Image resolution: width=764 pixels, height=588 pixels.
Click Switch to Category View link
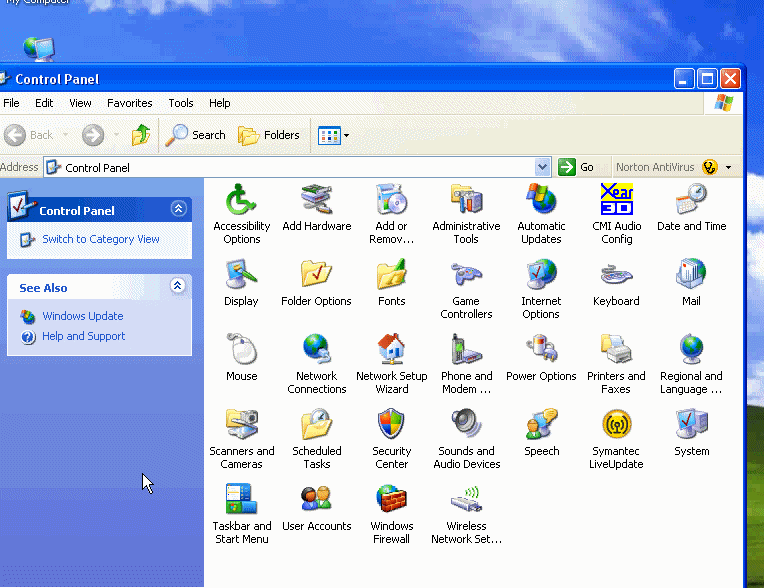(100, 239)
